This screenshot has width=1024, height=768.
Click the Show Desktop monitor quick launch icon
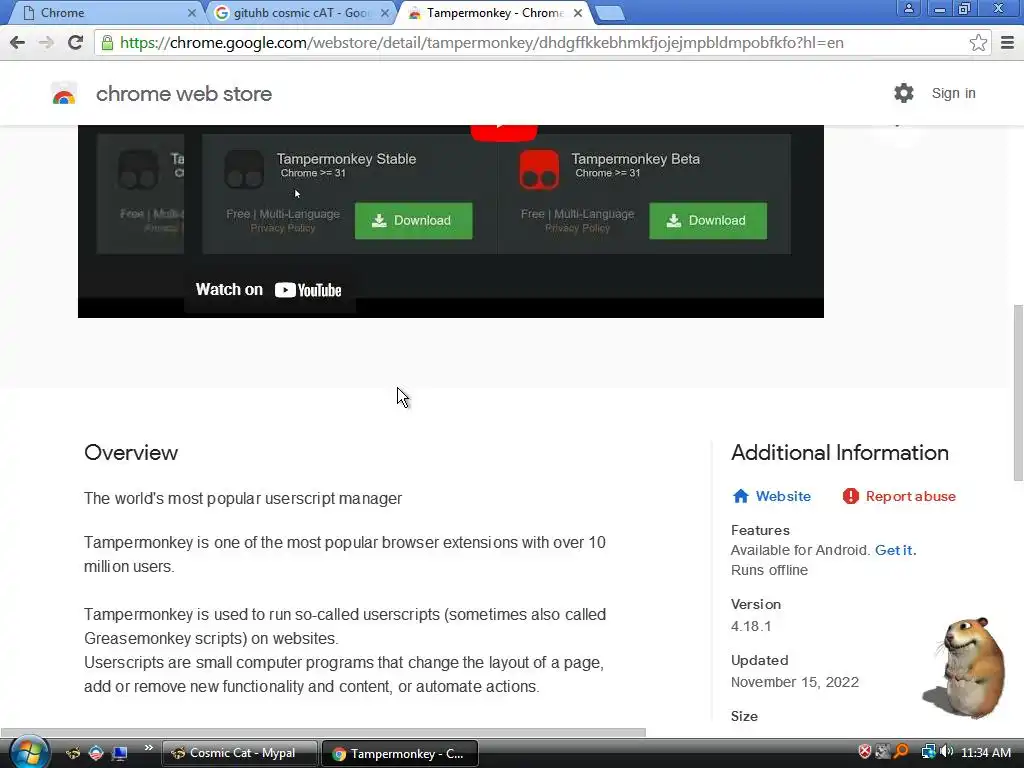click(x=119, y=753)
